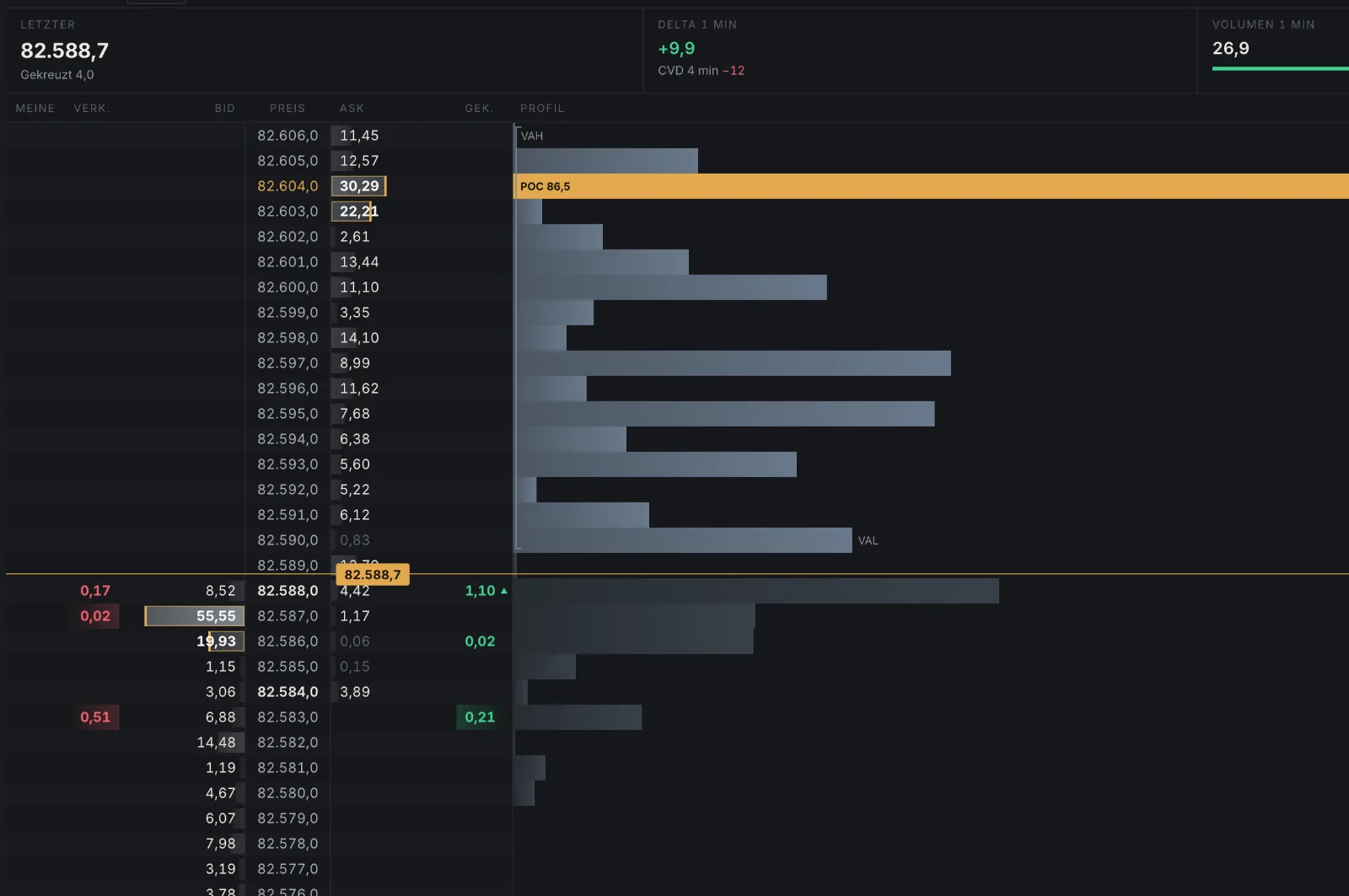1349x896 pixels.
Task: Click the Delta 1 Min value +9,9
Action: [676, 49]
